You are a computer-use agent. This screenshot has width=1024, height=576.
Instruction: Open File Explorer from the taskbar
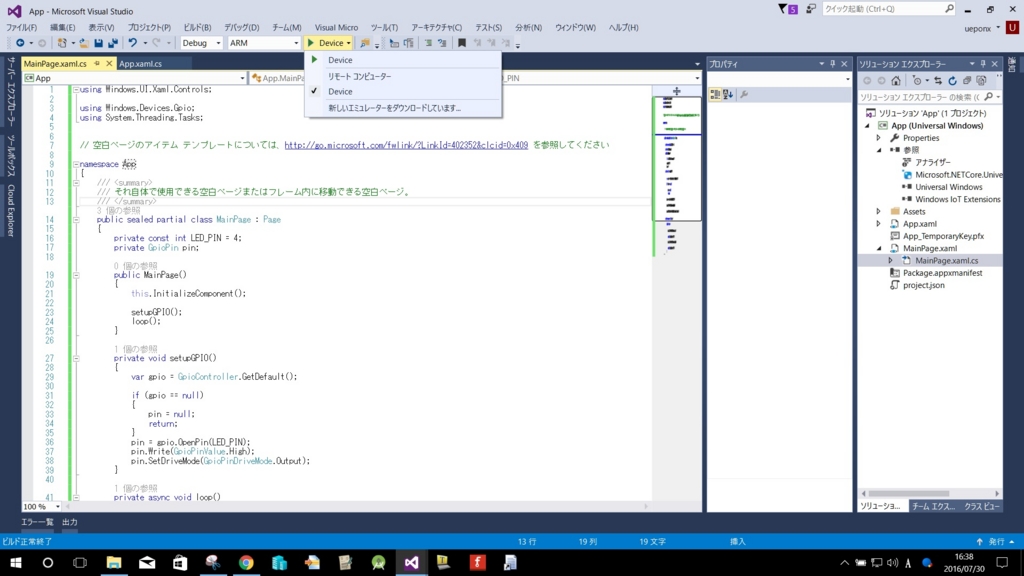coord(114,562)
